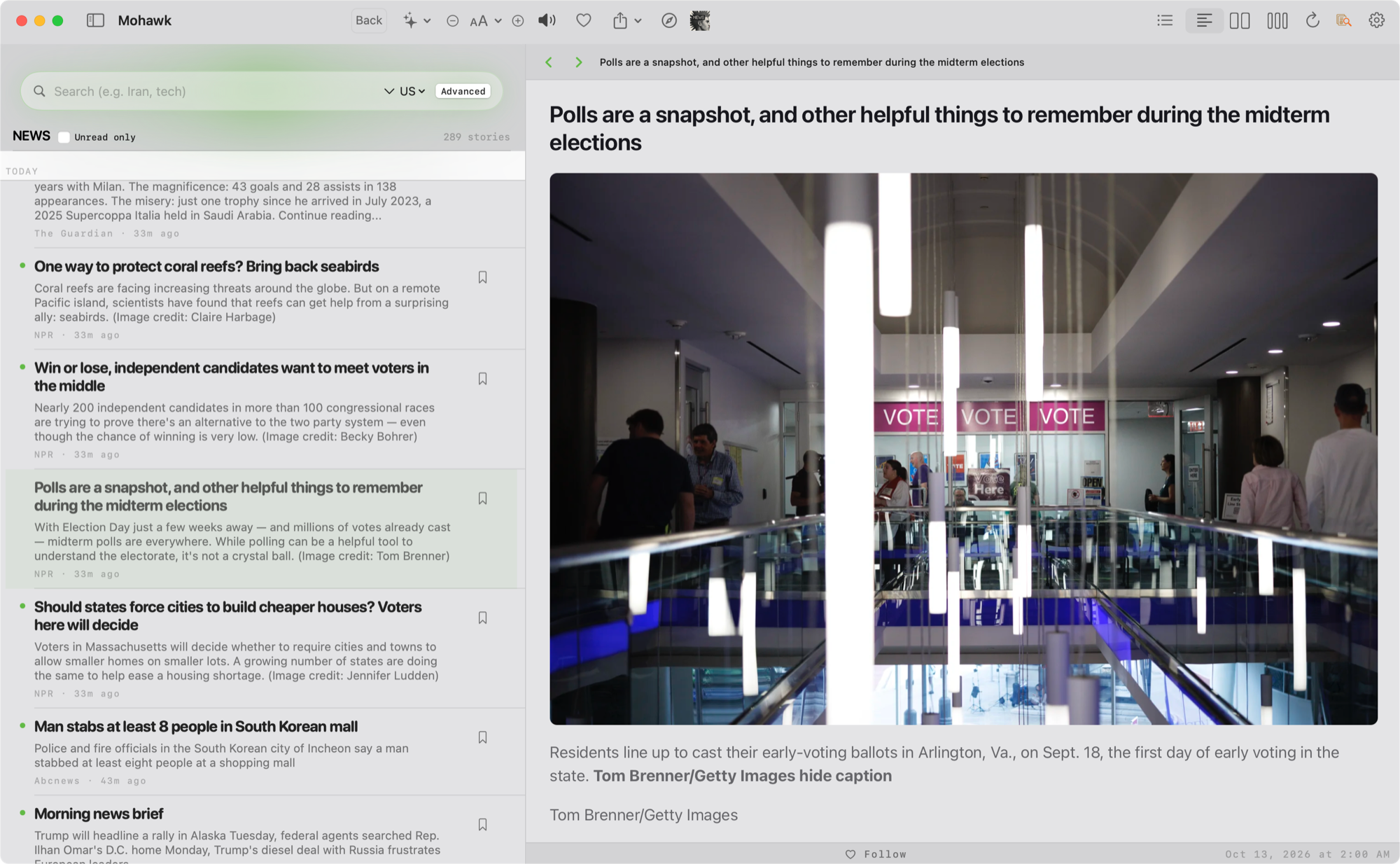Expand the search history chevron
Screen dimensions: 1400x864
[388, 92]
